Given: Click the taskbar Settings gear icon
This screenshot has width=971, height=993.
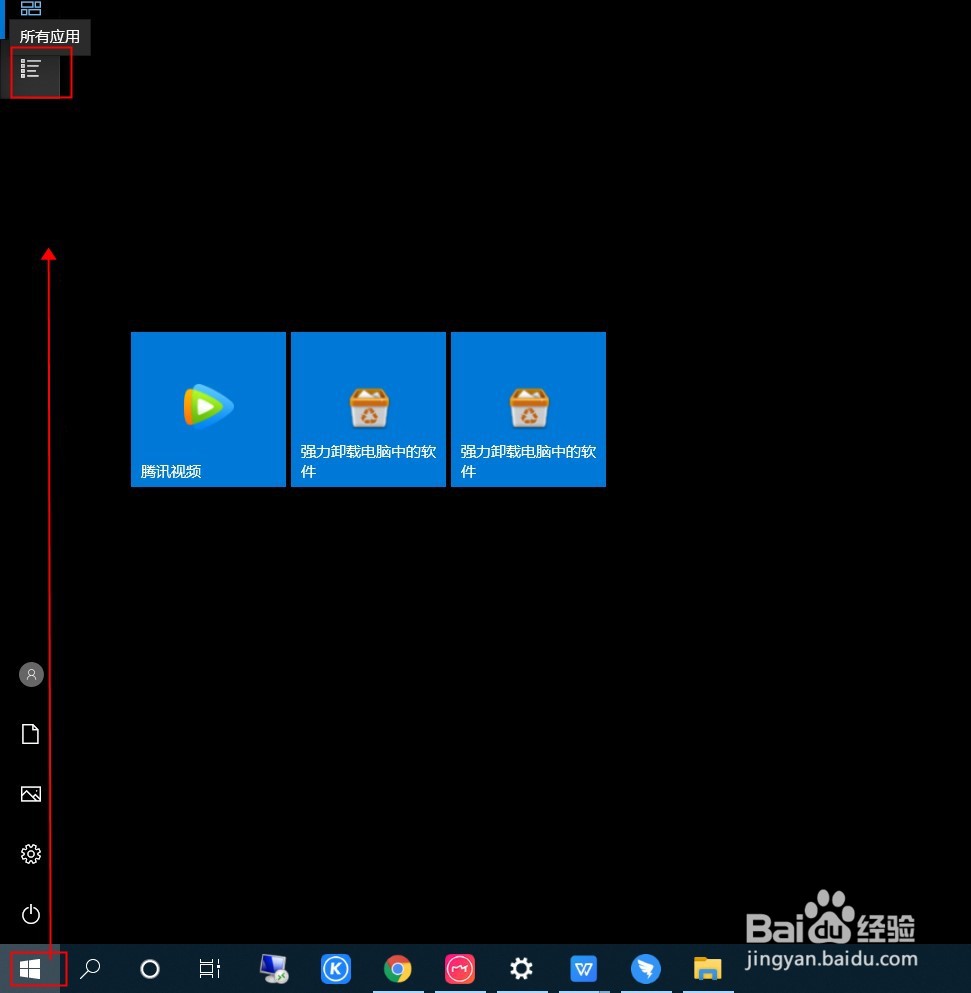Looking at the screenshot, I should (x=521, y=968).
